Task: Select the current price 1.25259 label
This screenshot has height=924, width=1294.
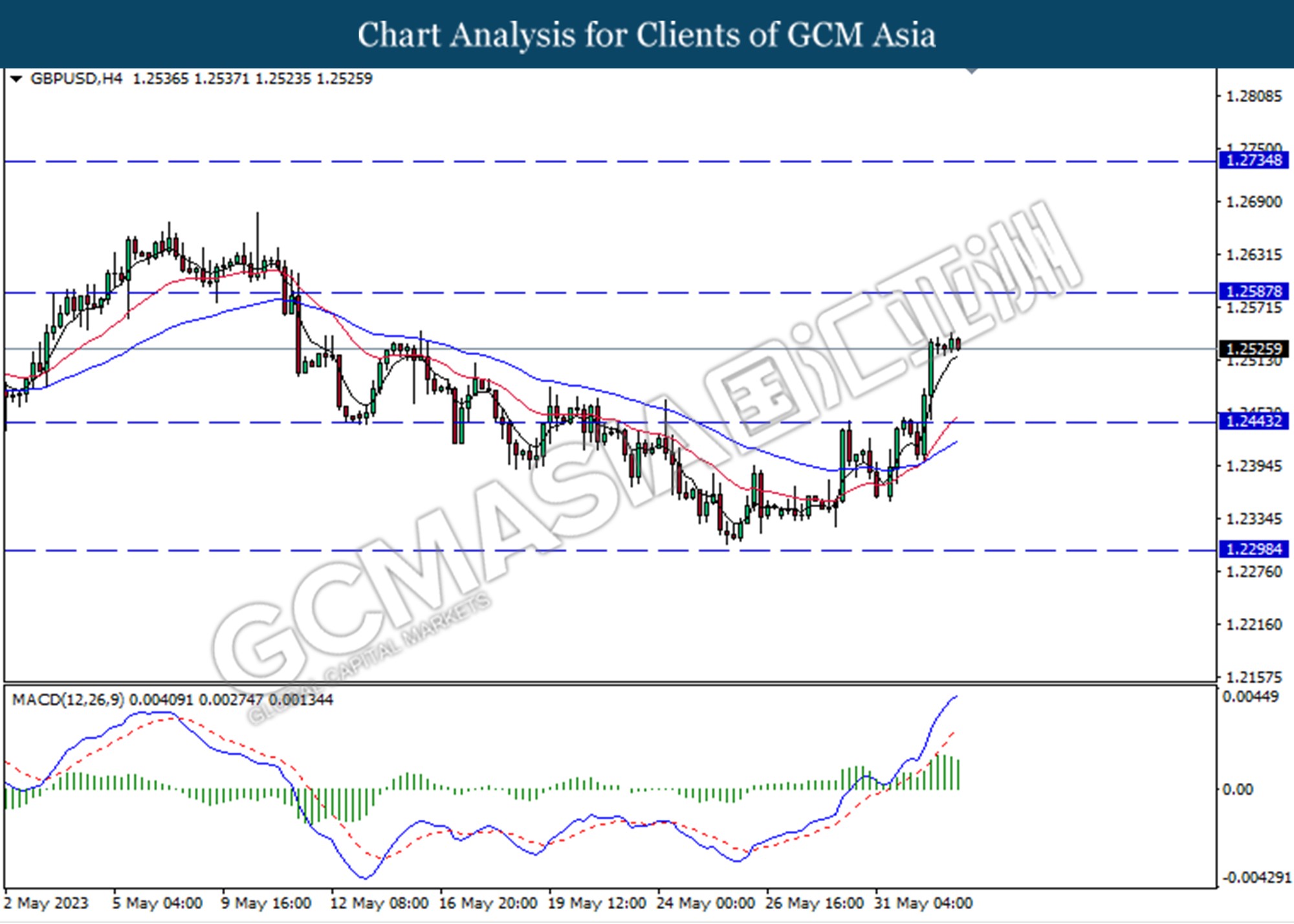Action: point(1254,349)
